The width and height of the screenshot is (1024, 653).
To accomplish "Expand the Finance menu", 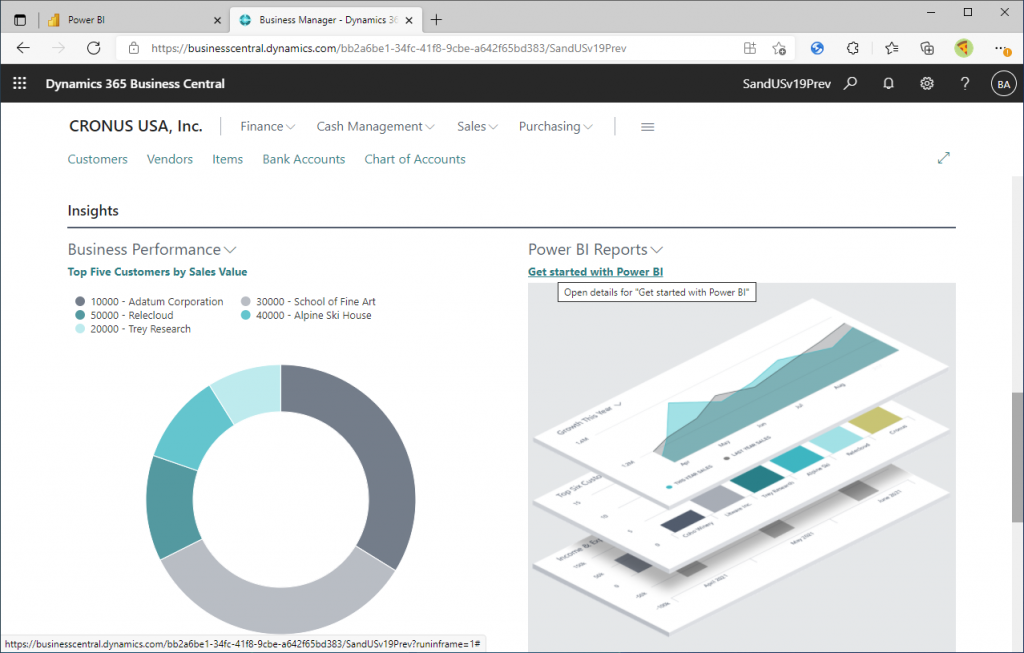I will pyautogui.click(x=268, y=127).
